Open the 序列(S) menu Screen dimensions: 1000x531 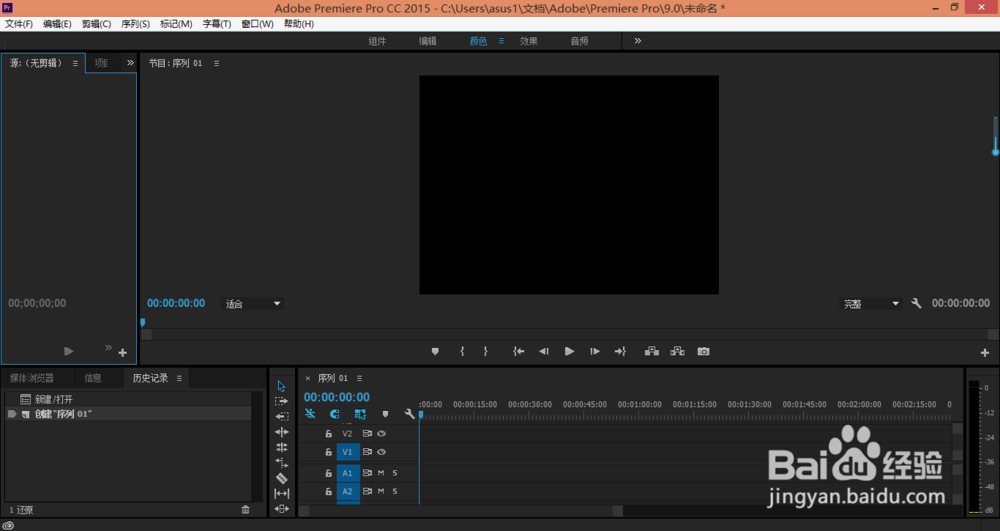[x=135, y=24]
